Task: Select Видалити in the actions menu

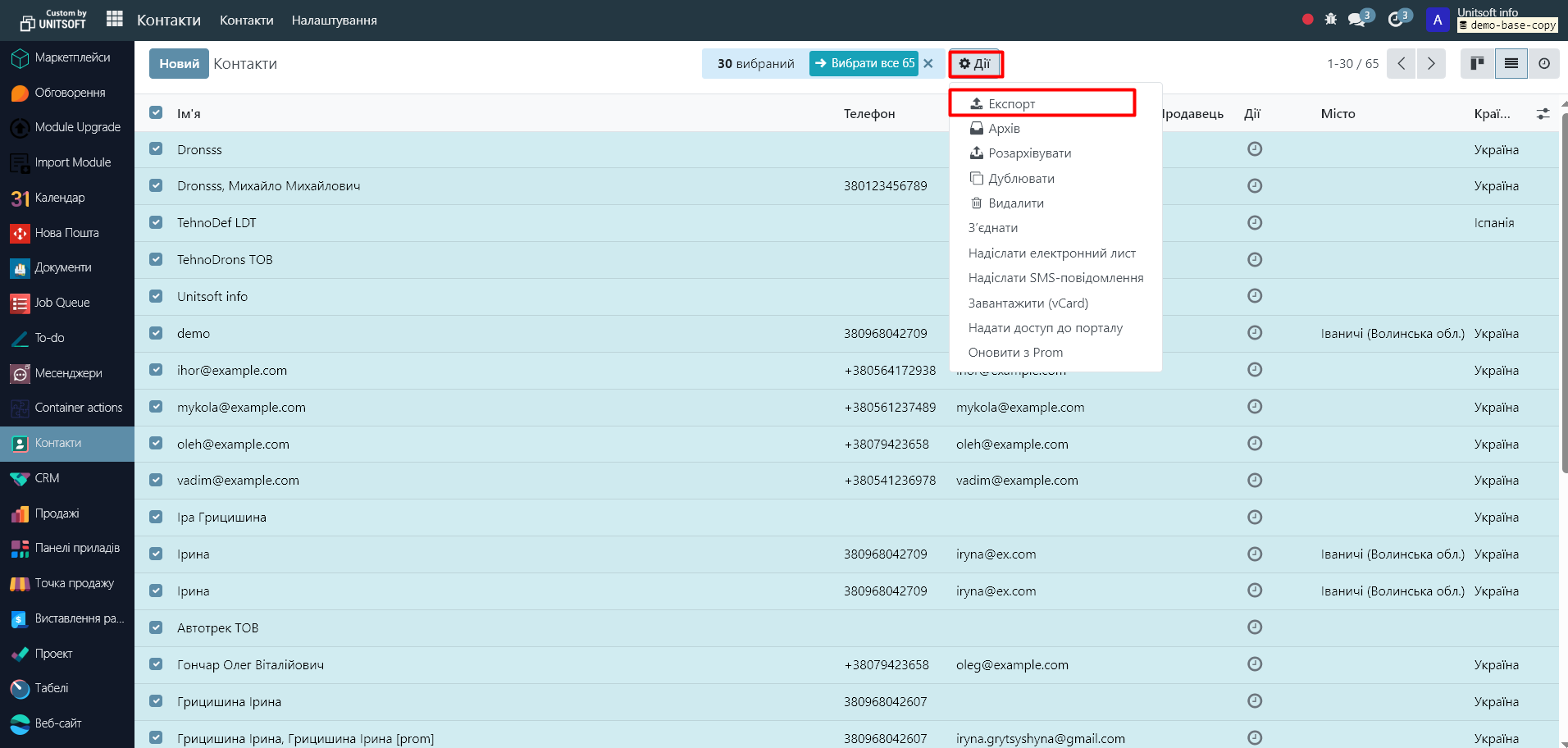Action: pyautogui.click(x=1015, y=203)
